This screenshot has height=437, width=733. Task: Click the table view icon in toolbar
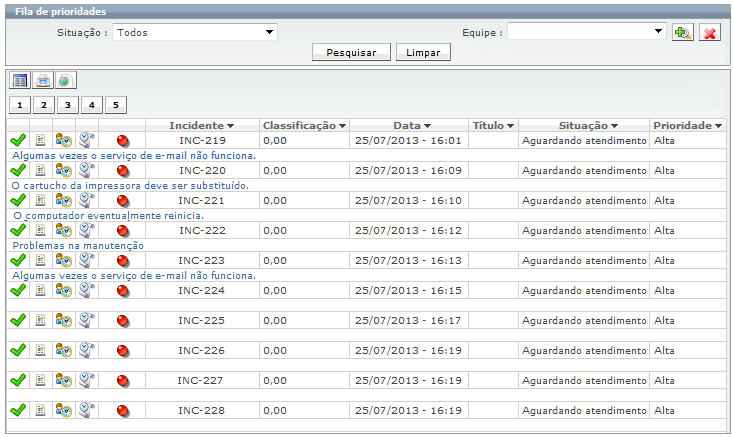pyautogui.click(x=19, y=80)
